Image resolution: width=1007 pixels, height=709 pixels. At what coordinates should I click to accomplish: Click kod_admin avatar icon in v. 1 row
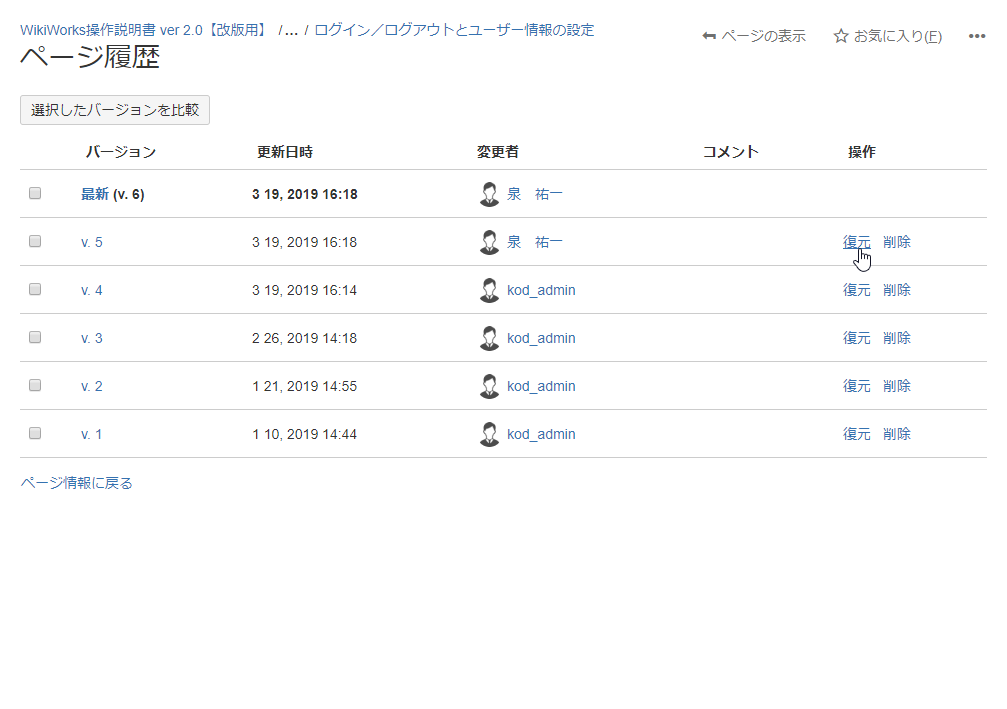[x=489, y=434]
